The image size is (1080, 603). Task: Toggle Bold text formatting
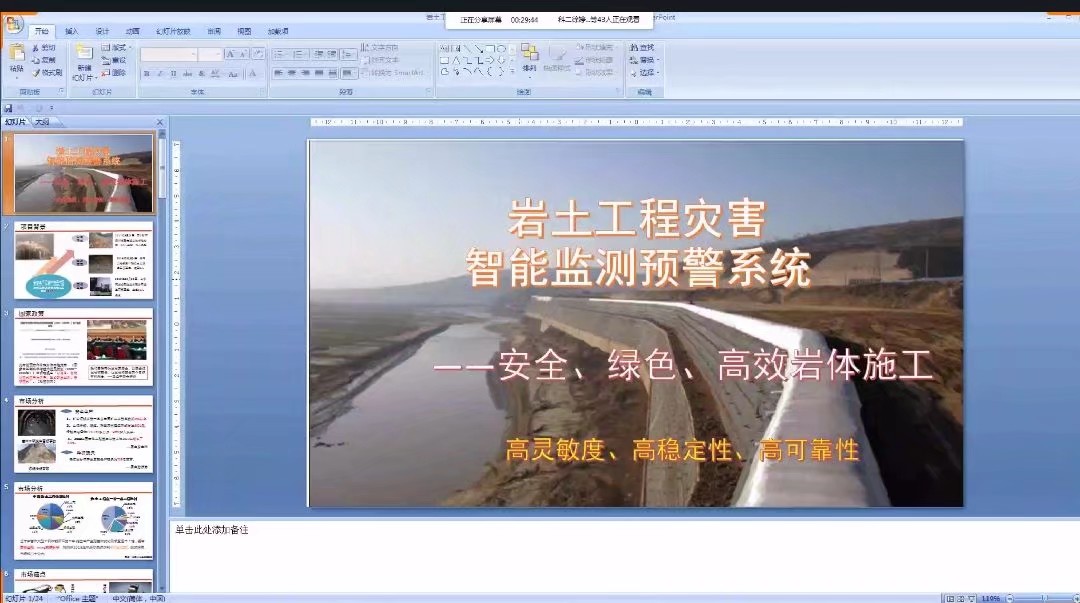pos(146,73)
